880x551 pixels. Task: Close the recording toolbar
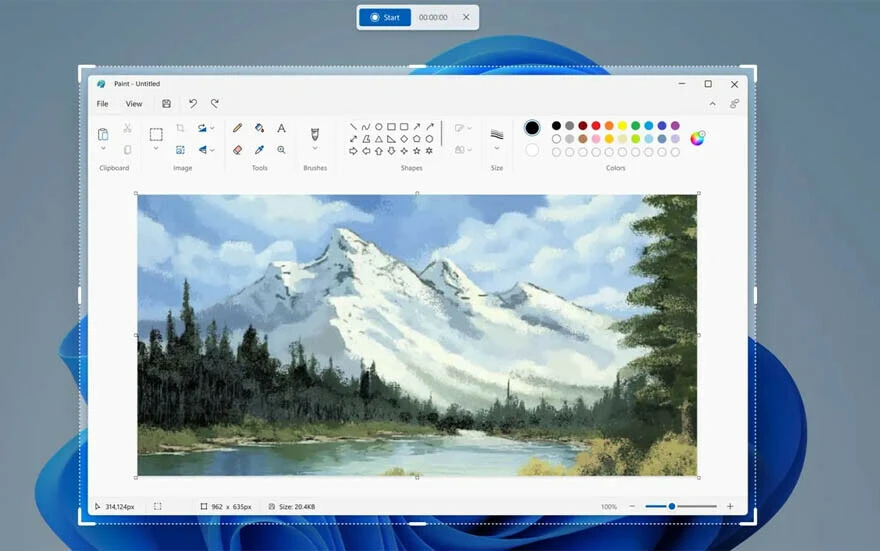pos(466,17)
